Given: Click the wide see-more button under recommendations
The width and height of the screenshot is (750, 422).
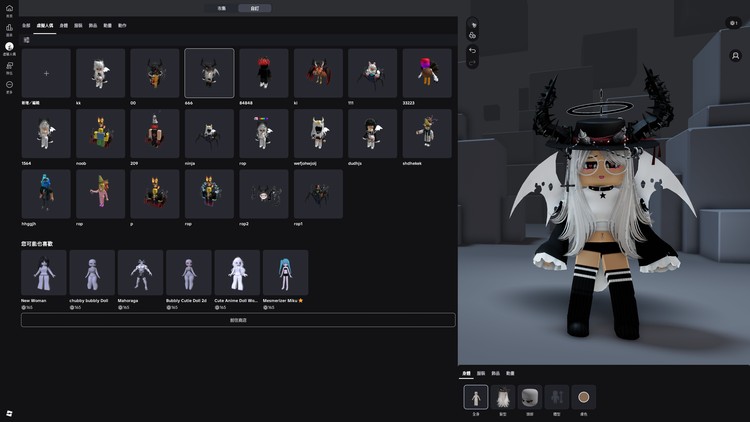Looking at the screenshot, I should click(x=238, y=320).
